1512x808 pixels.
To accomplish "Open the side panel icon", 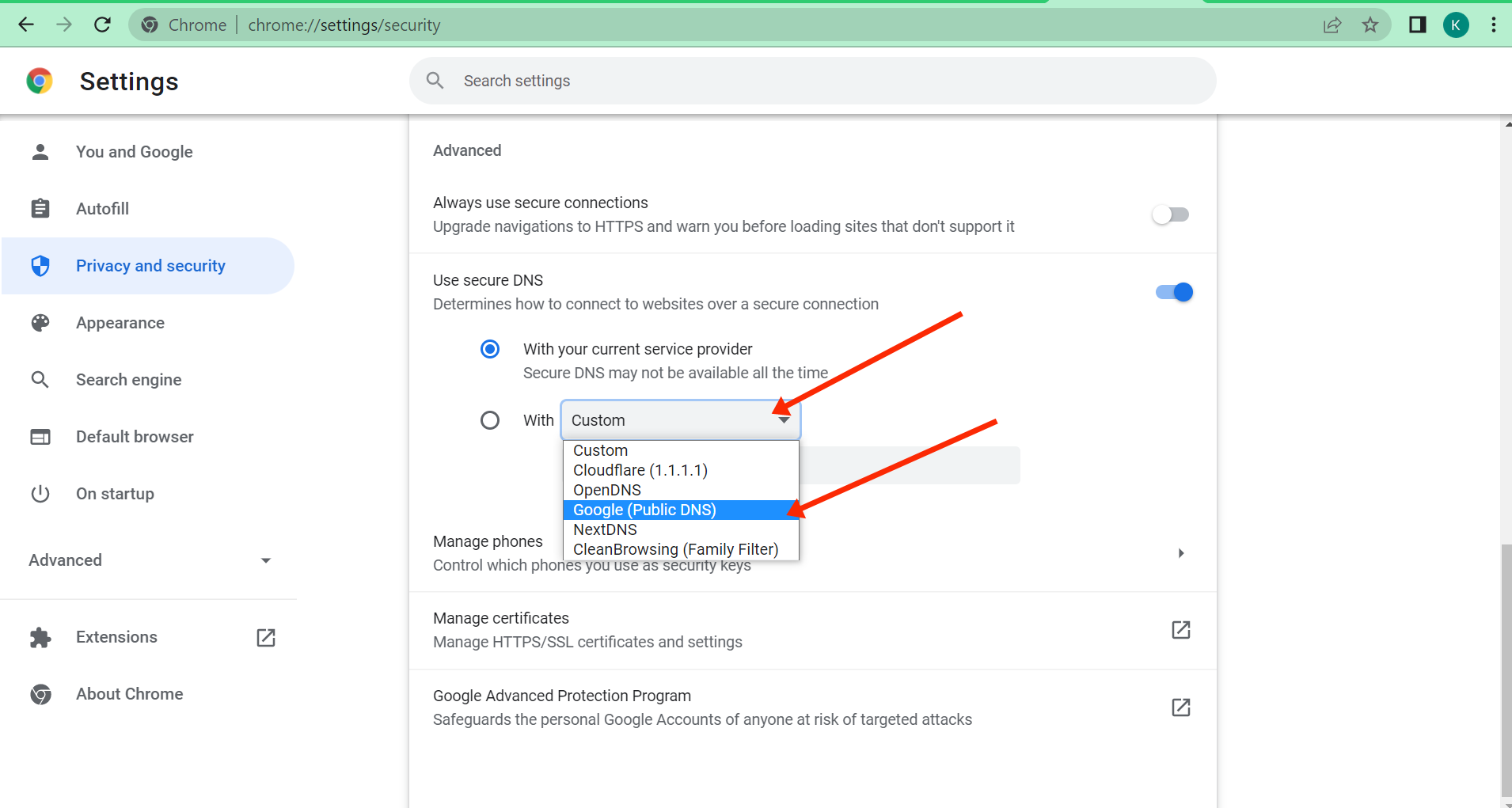I will (x=1417, y=25).
